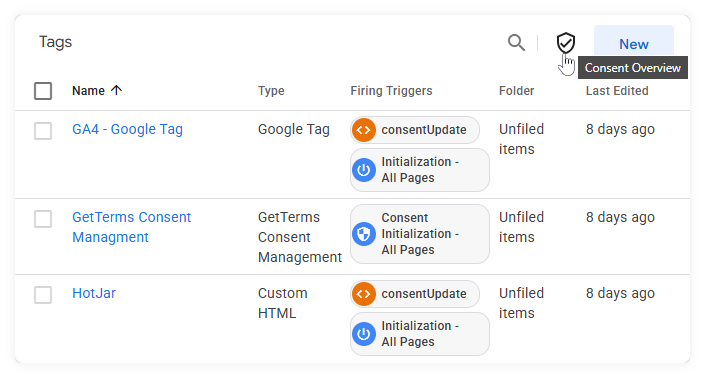This screenshot has height=378, width=705.
Task: Toggle the select-all tags checkbox
Action: point(43,91)
